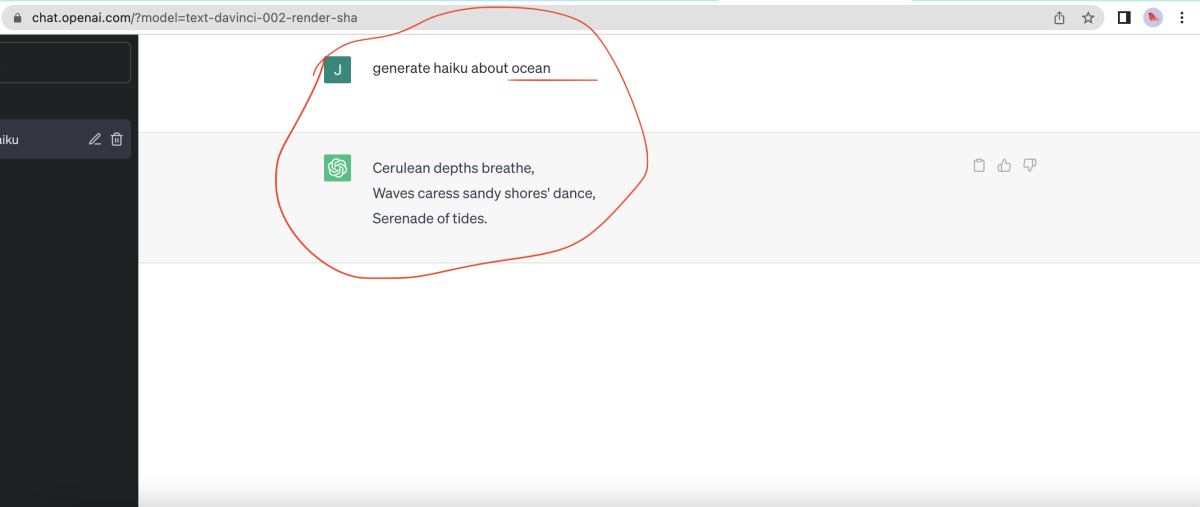Copy the response with clipboard icon

click(979, 165)
